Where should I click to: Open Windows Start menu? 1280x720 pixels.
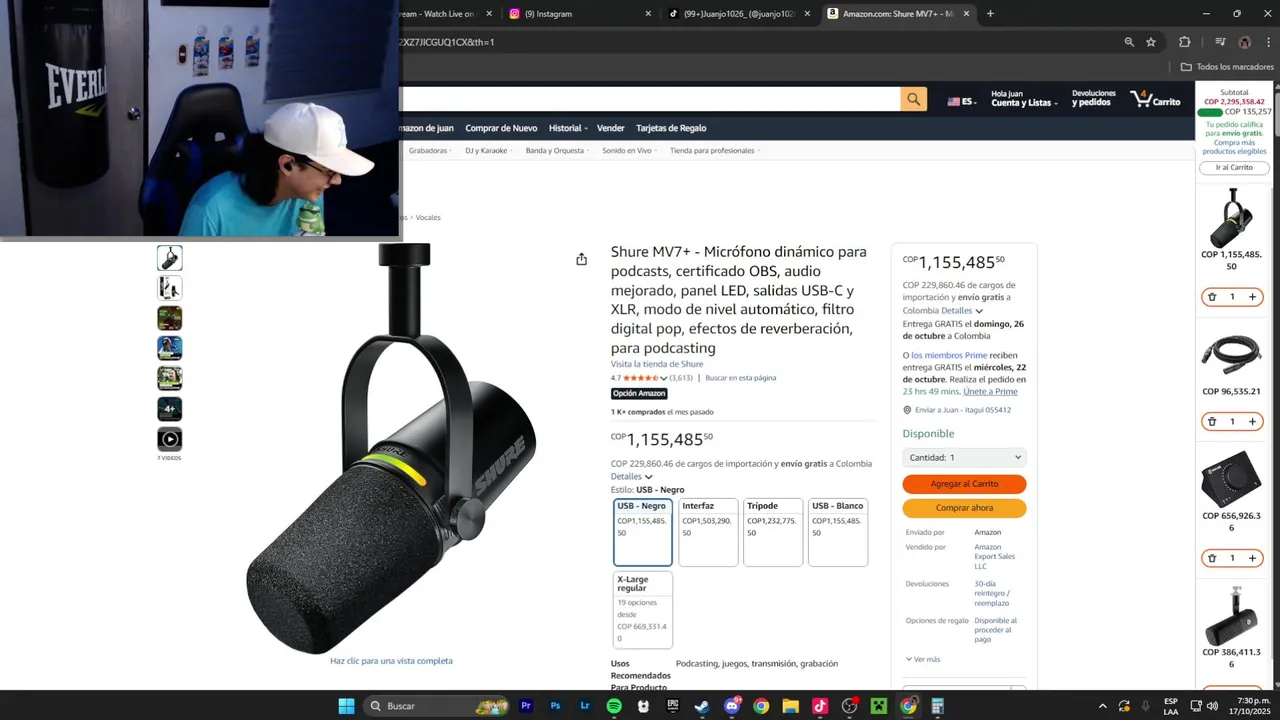coord(346,706)
